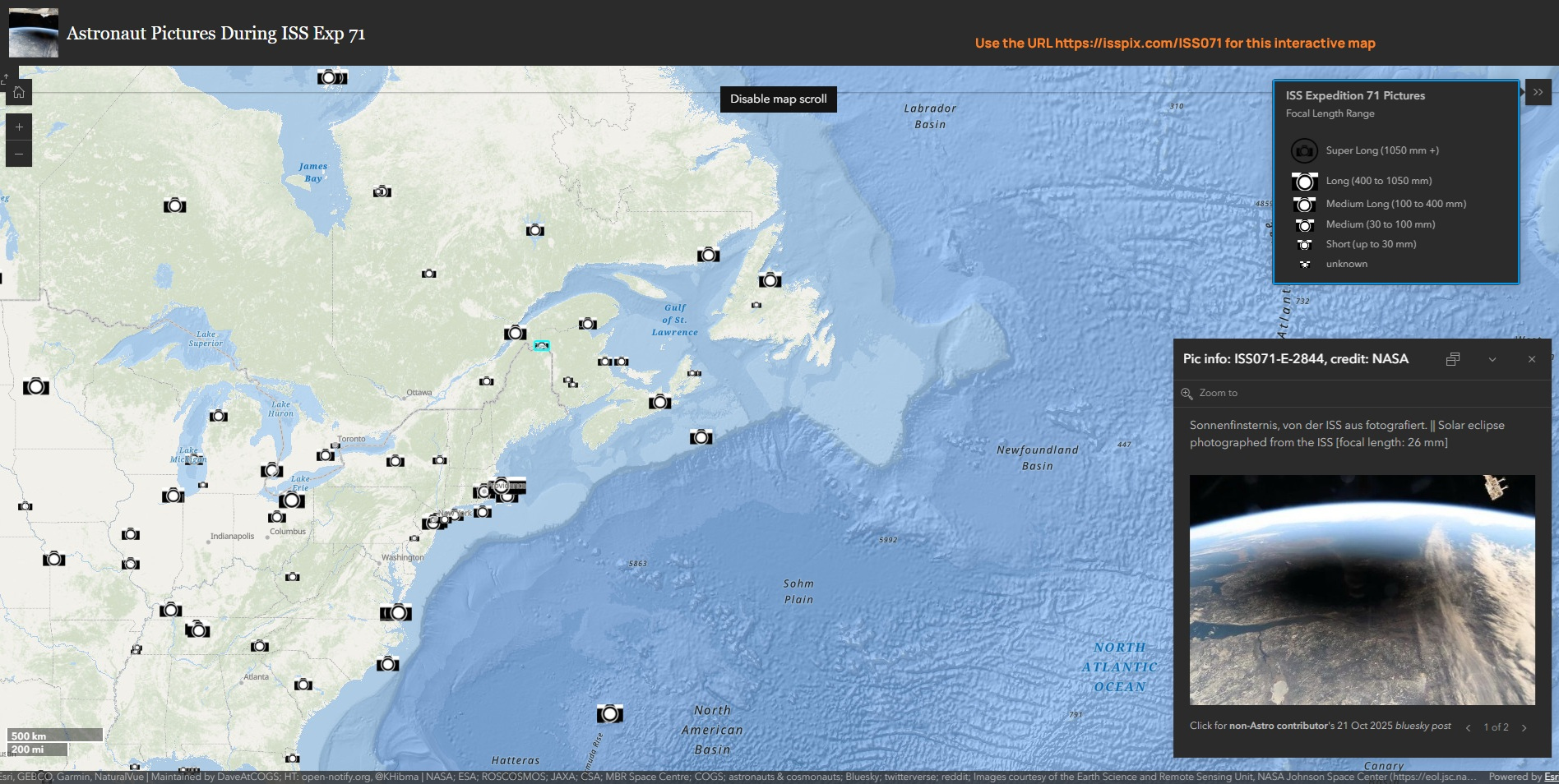Zoom in with the plus button
Viewport: 1559px width, 784px height.
click(18, 127)
